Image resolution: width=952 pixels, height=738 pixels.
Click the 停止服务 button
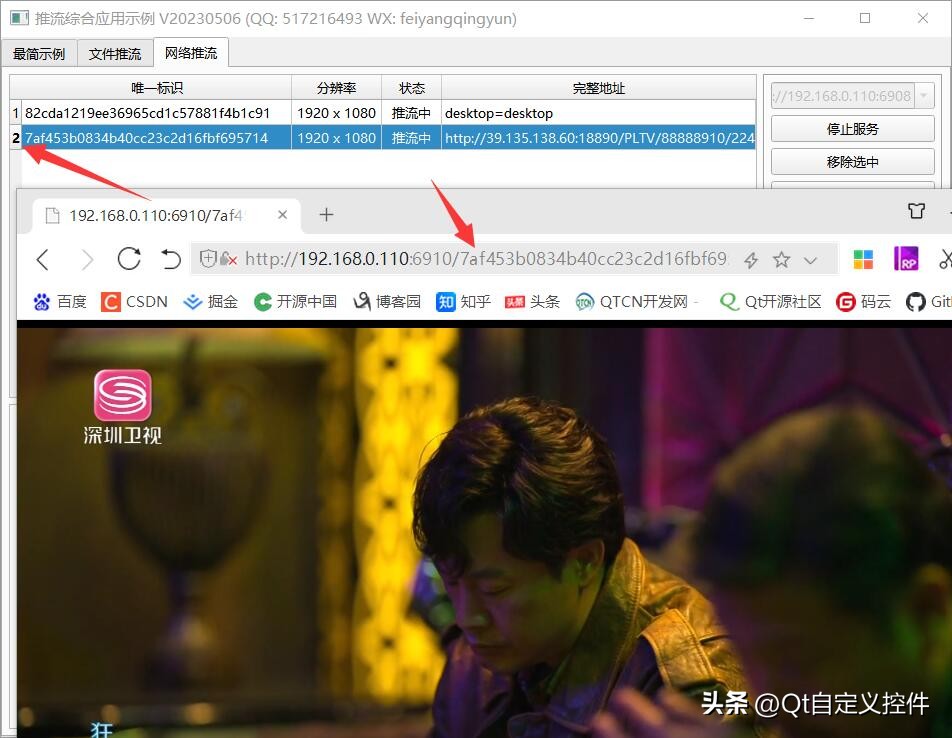tap(851, 129)
